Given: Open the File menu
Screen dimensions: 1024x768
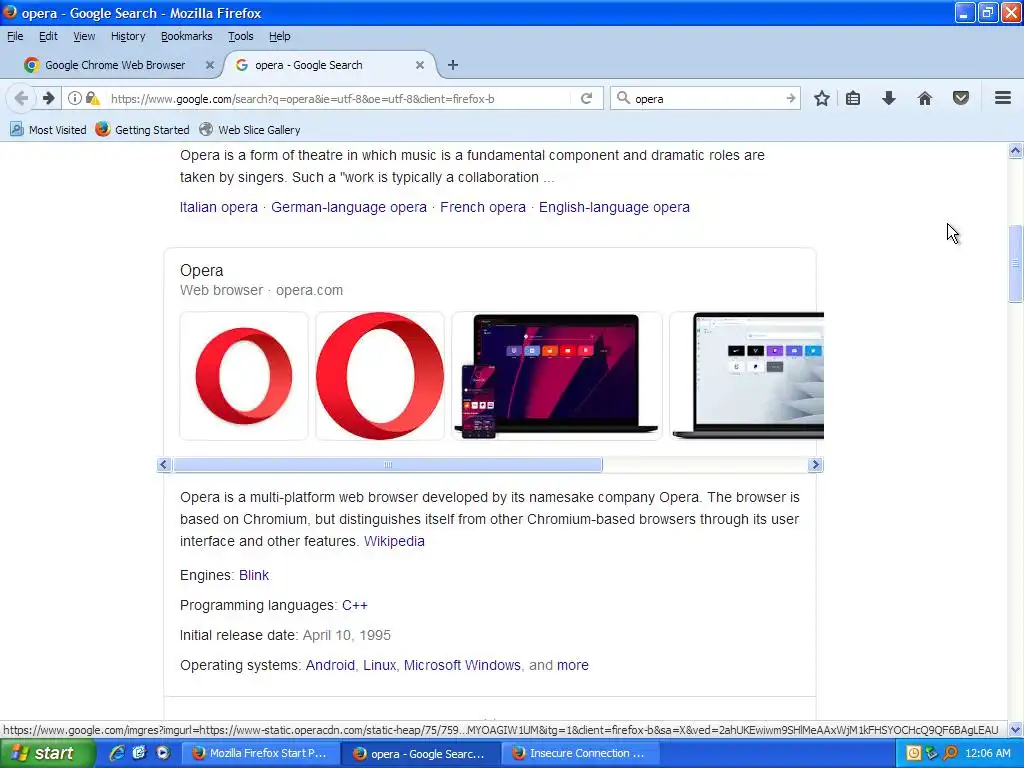Looking at the screenshot, I should [x=15, y=36].
